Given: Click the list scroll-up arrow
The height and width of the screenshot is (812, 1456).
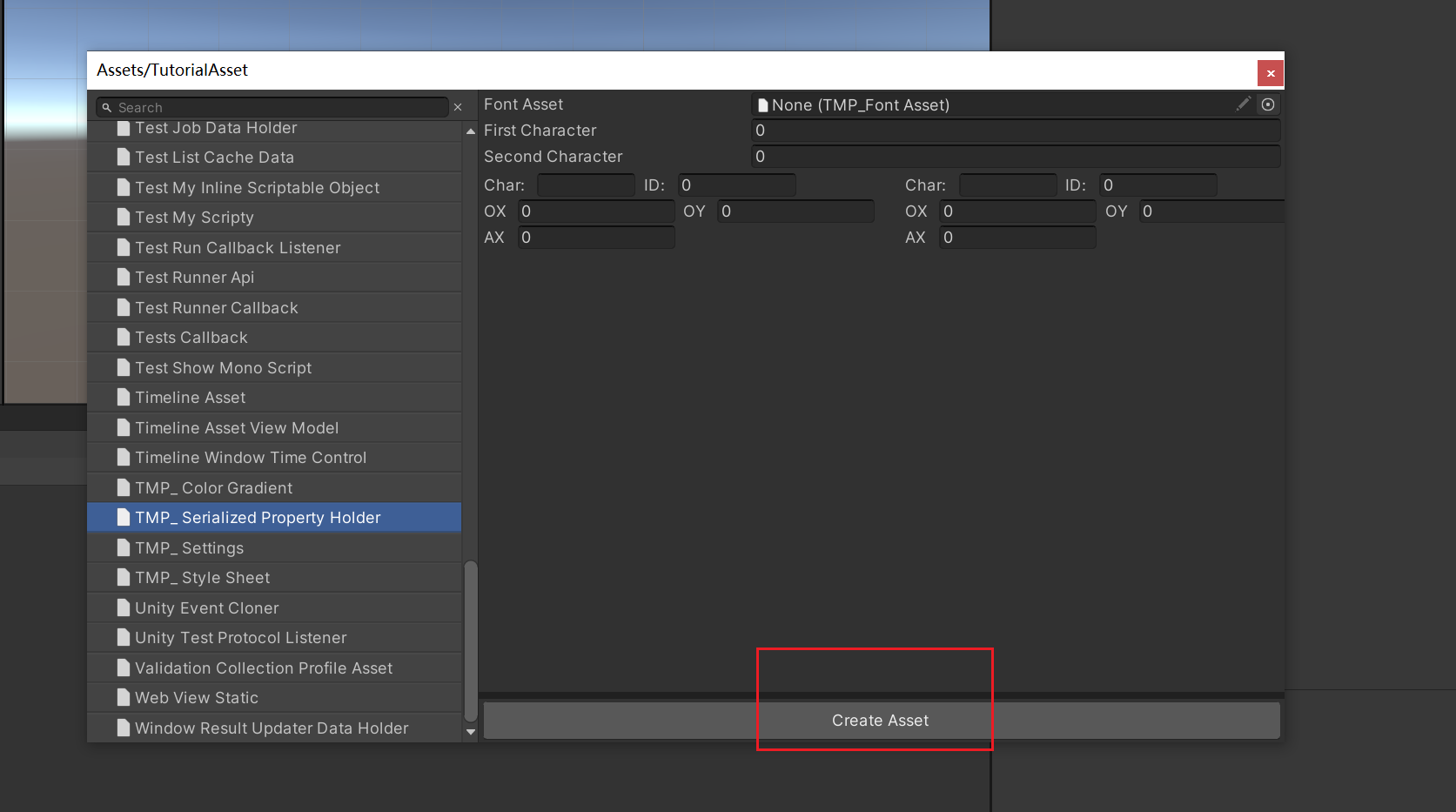Looking at the screenshot, I should [x=471, y=131].
